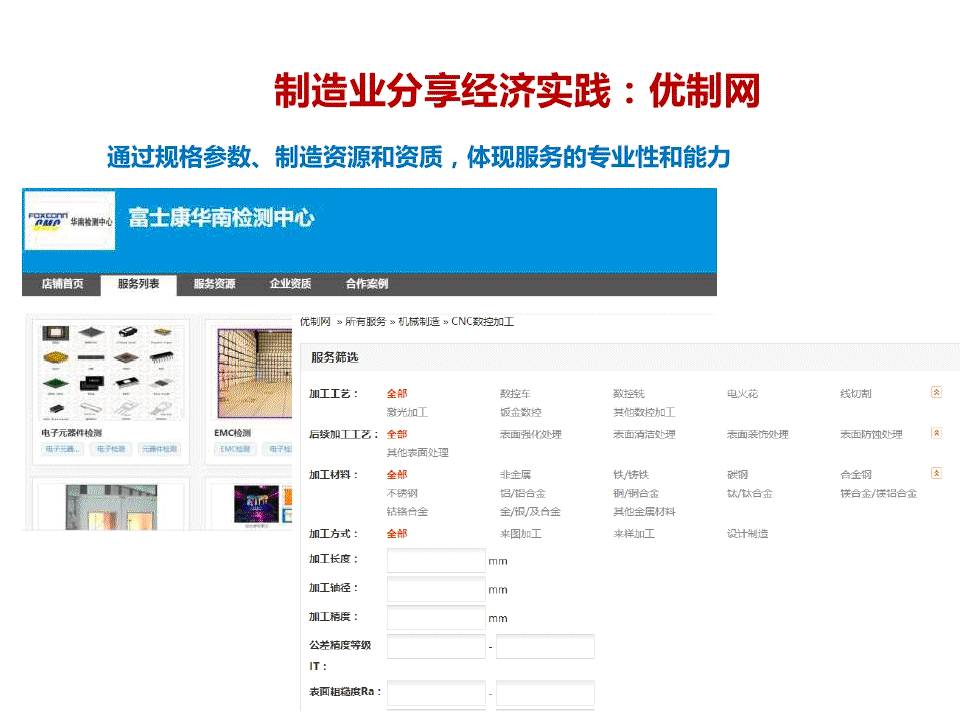Collapse the 加工材料 filter row
960x720 pixels.
(936, 473)
